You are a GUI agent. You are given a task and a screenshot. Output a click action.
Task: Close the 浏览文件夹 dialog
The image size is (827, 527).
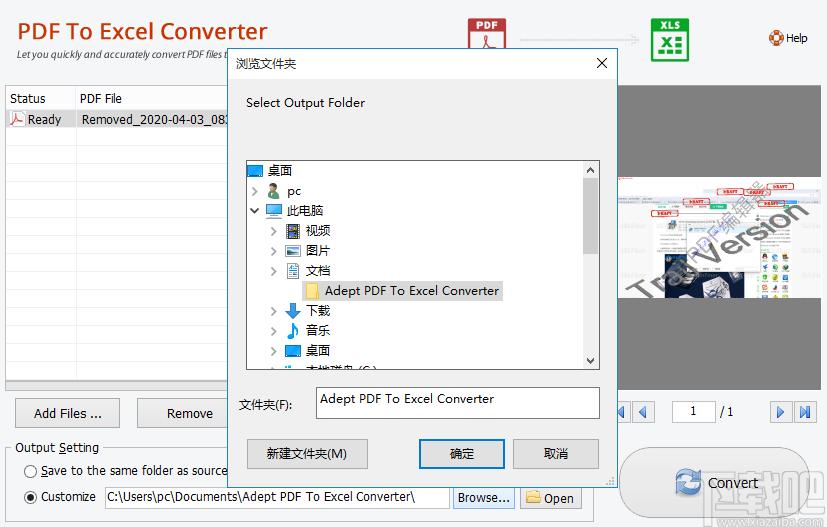pos(602,63)
